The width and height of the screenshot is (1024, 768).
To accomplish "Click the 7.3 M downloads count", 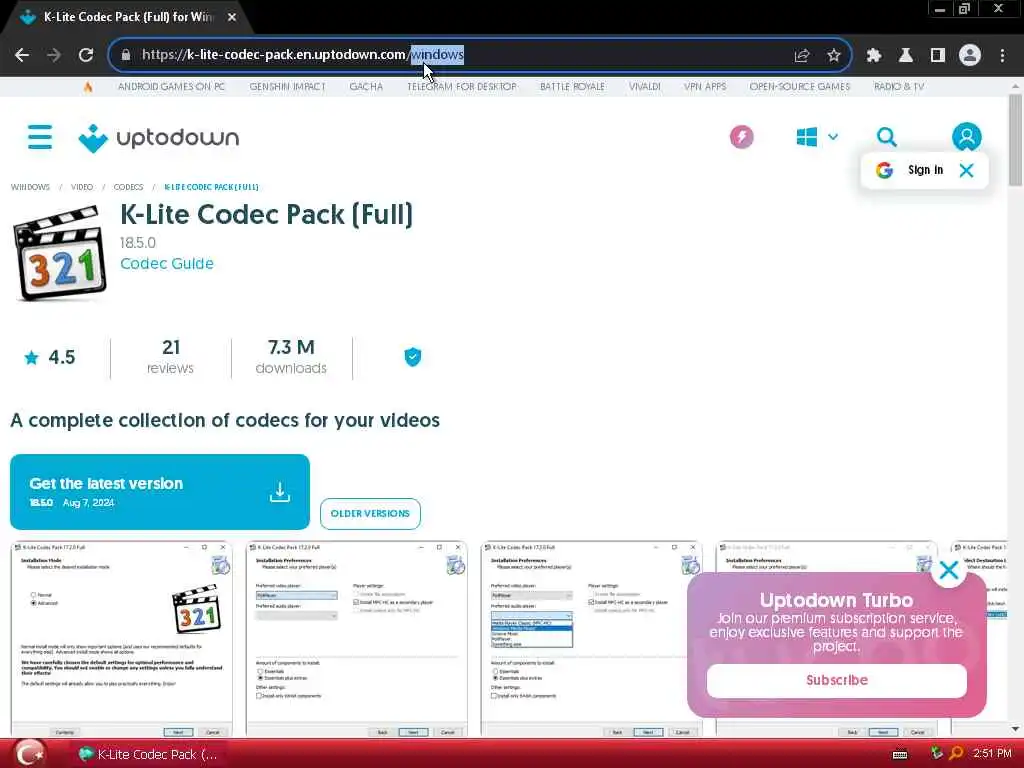I will click(x=291, y=357).
